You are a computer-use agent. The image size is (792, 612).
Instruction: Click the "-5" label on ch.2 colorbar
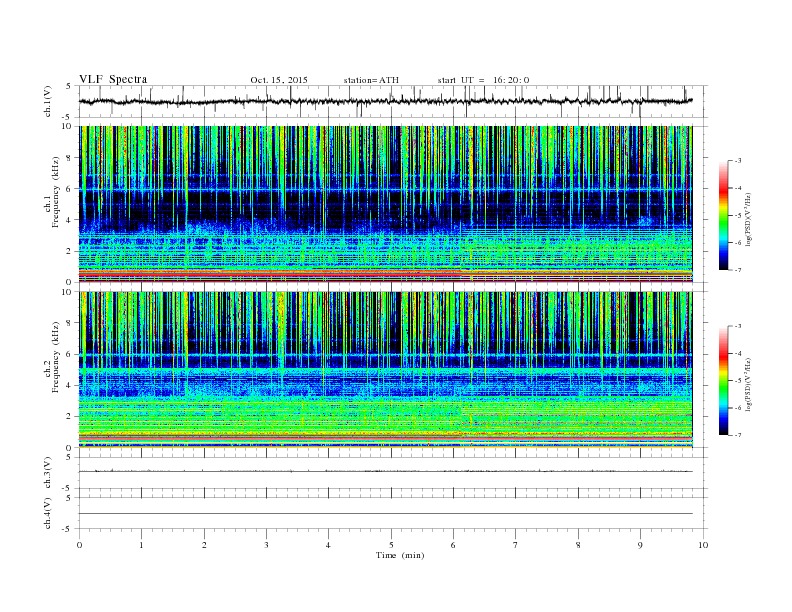point(738,380)
